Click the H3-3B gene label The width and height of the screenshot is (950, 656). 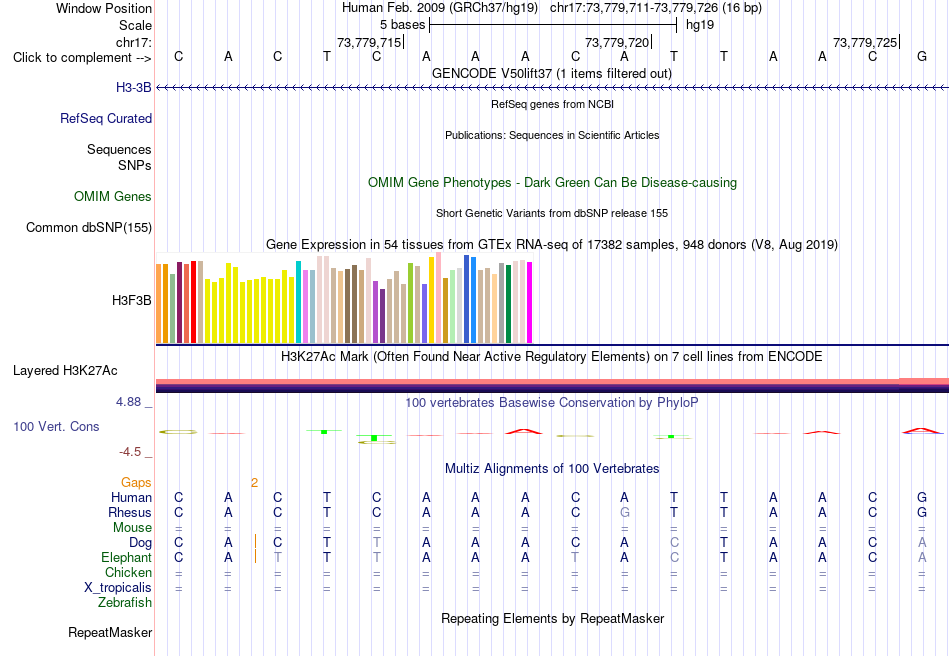pos(133,87)
